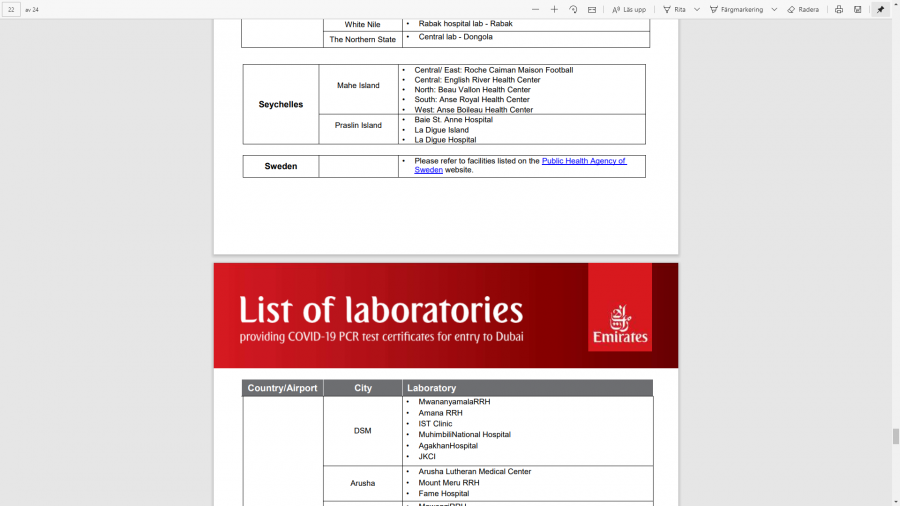Save the PDF document
This screenshot has width=900, height=506.
(858, 9)
